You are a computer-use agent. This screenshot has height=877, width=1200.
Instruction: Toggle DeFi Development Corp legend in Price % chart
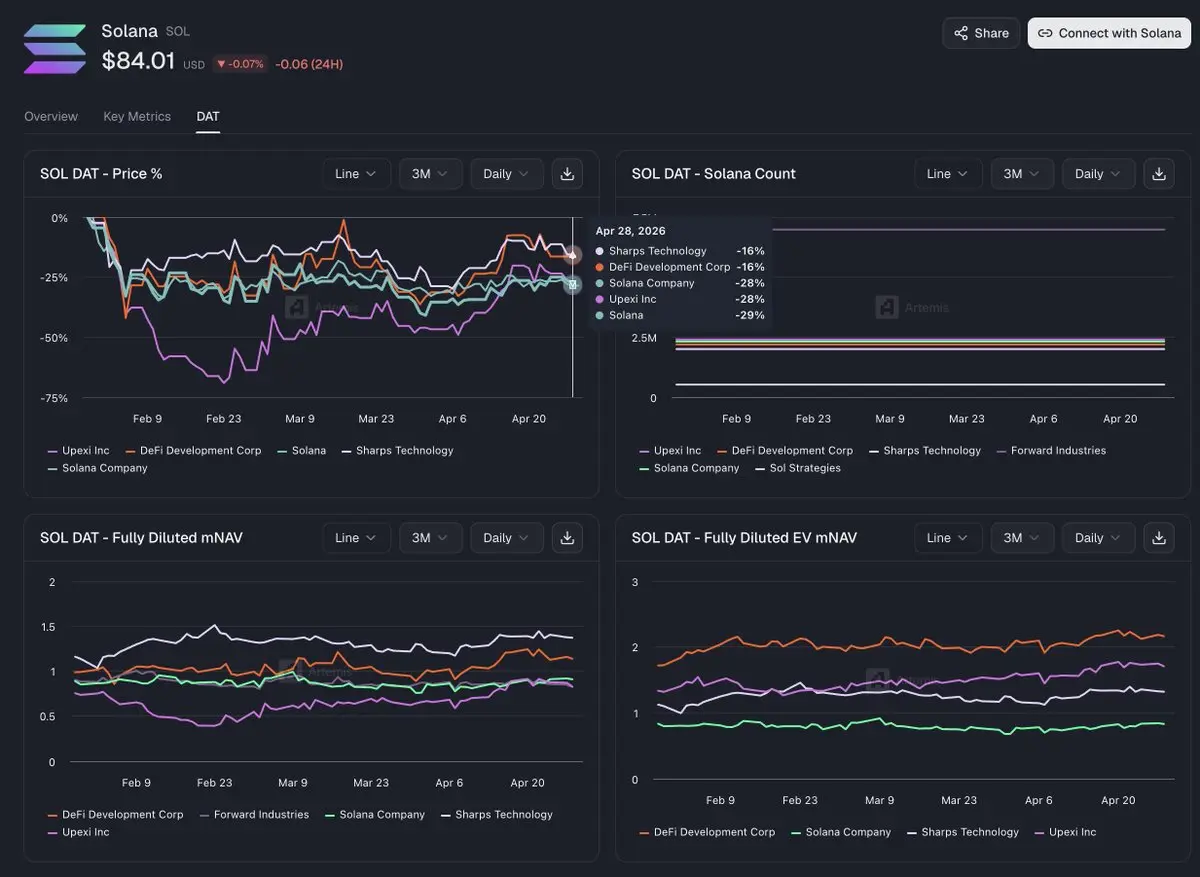click(193, 451)
